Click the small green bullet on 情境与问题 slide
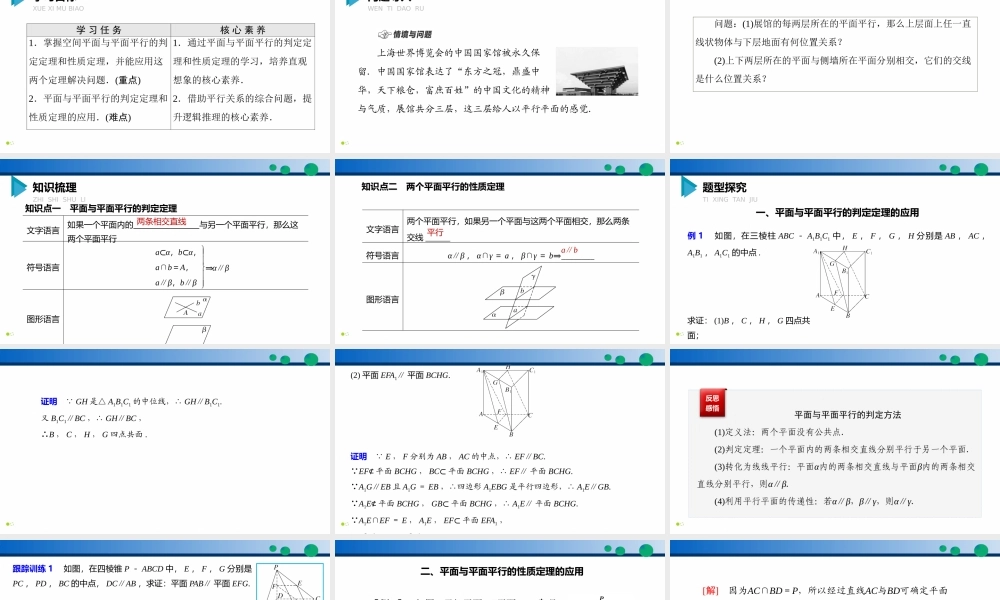This screenshot has width=1000, height=600. pos(343,141)
